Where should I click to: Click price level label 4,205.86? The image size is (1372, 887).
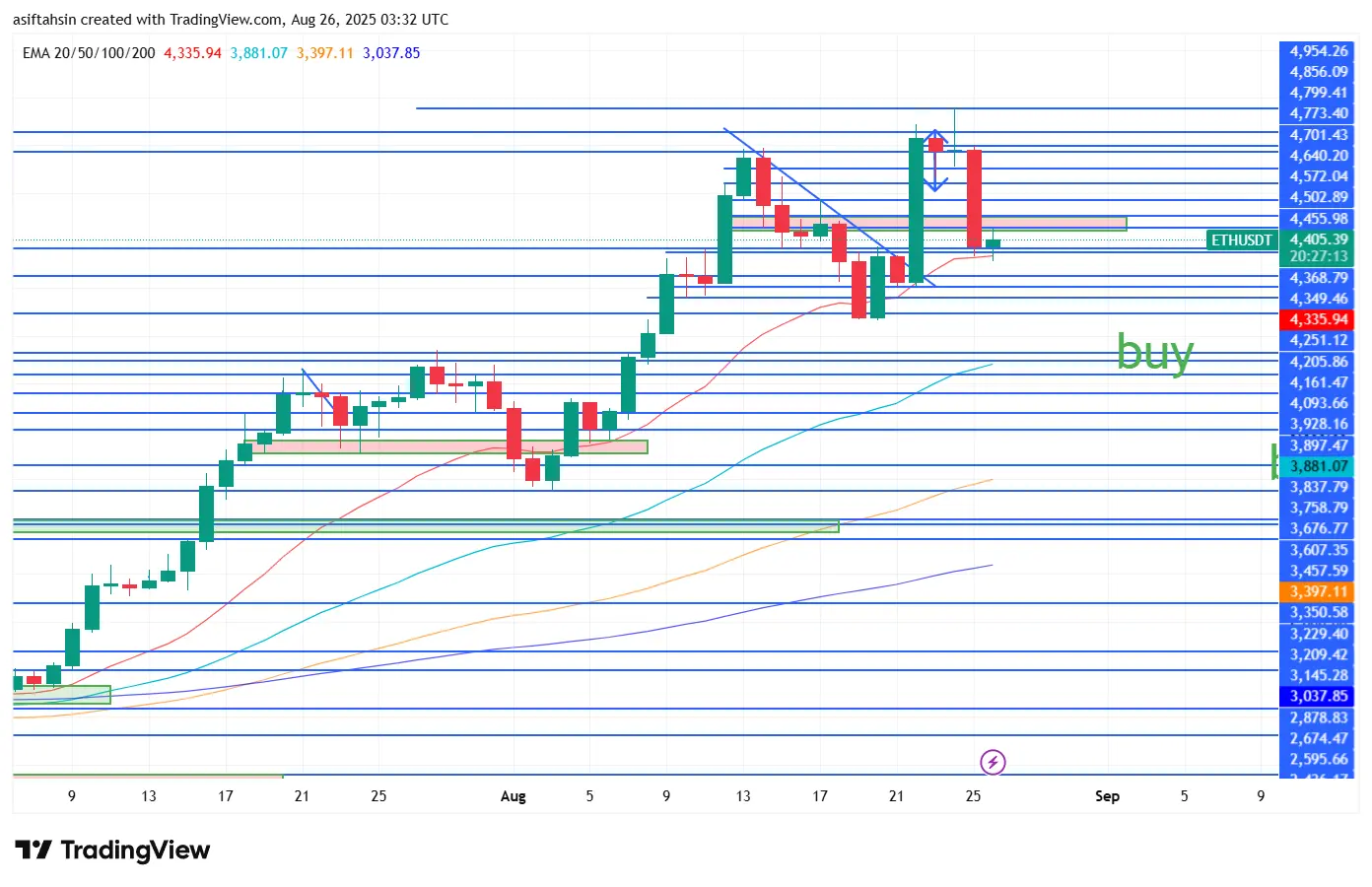pos(1318,362)
